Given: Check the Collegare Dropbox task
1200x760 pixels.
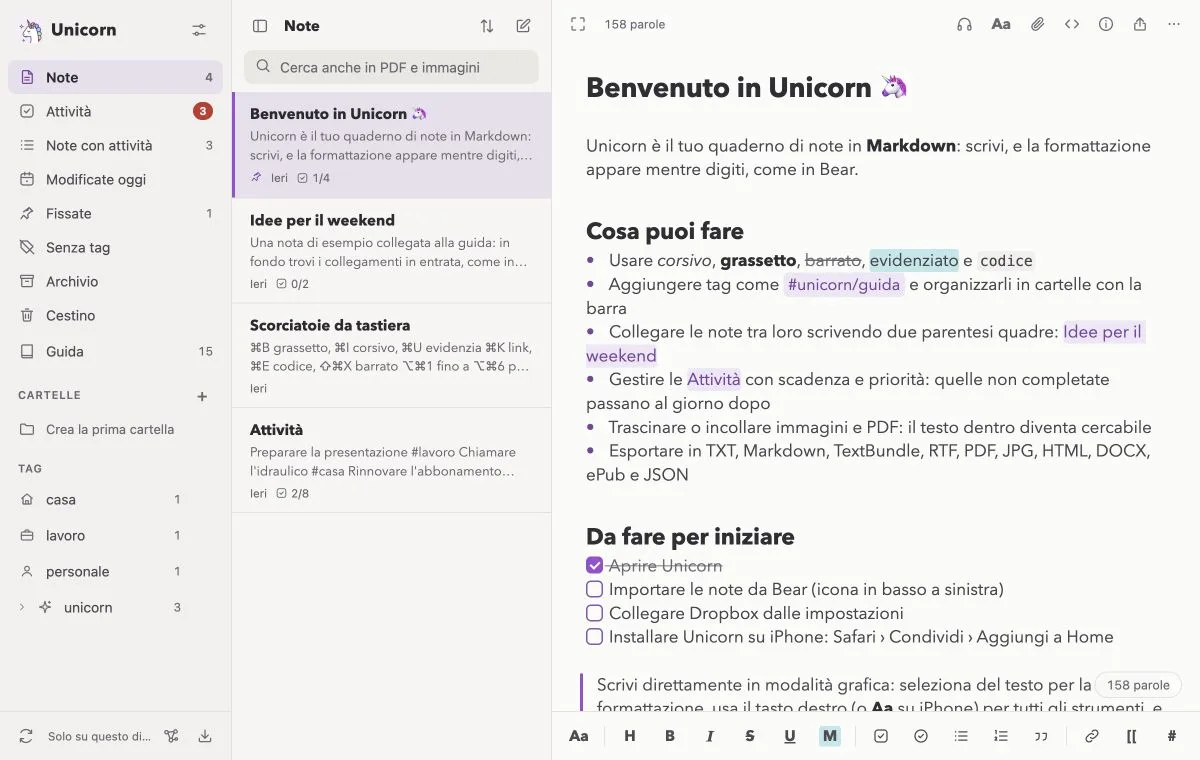Looking at the screenshot, I should tap(595, 613).
